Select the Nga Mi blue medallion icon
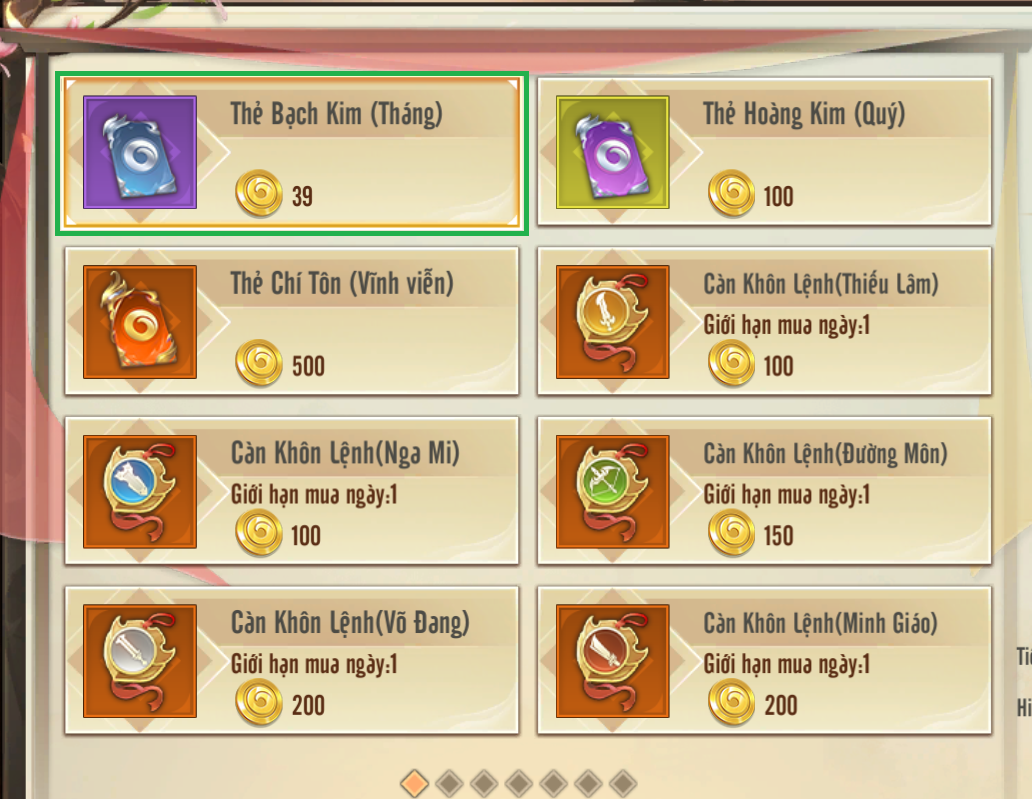Viewport: 1032px width, 799px height. 140,492
